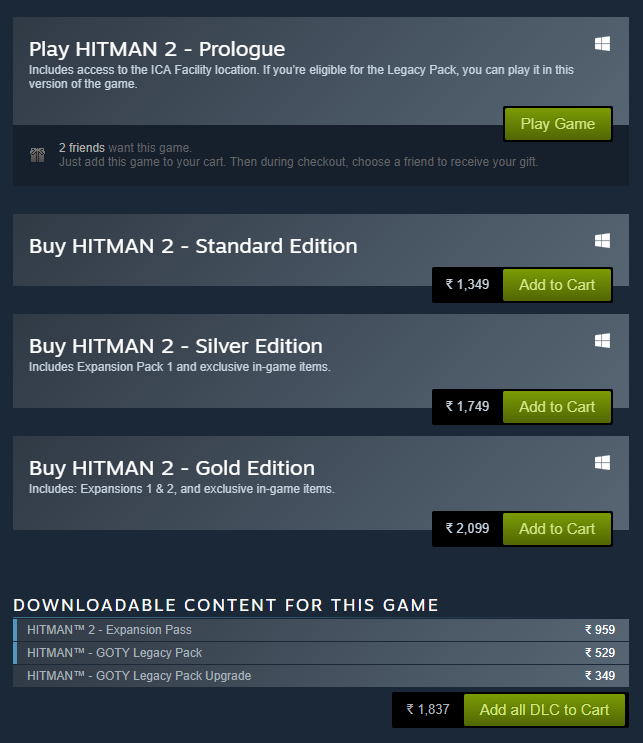
Task: Click the ₹ 1,749 Silver Edition price
Action: pos(467,406)
